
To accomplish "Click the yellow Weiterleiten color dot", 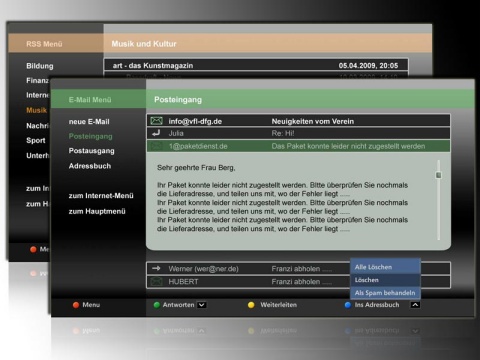I will 251,305.
